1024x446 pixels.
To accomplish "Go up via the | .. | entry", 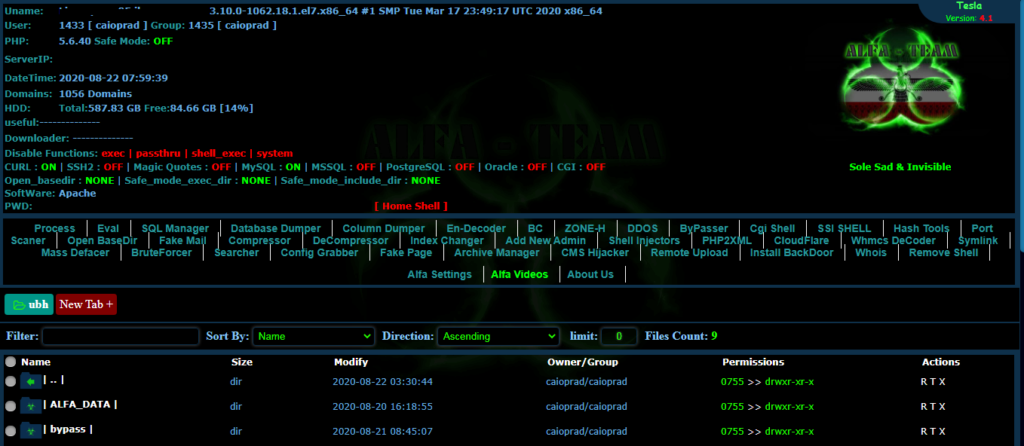I will 54,379.
